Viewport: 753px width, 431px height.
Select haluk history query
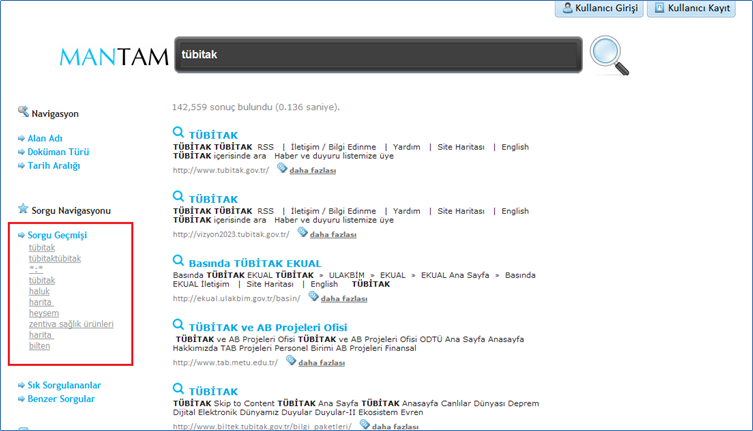(x=39, y=291)
